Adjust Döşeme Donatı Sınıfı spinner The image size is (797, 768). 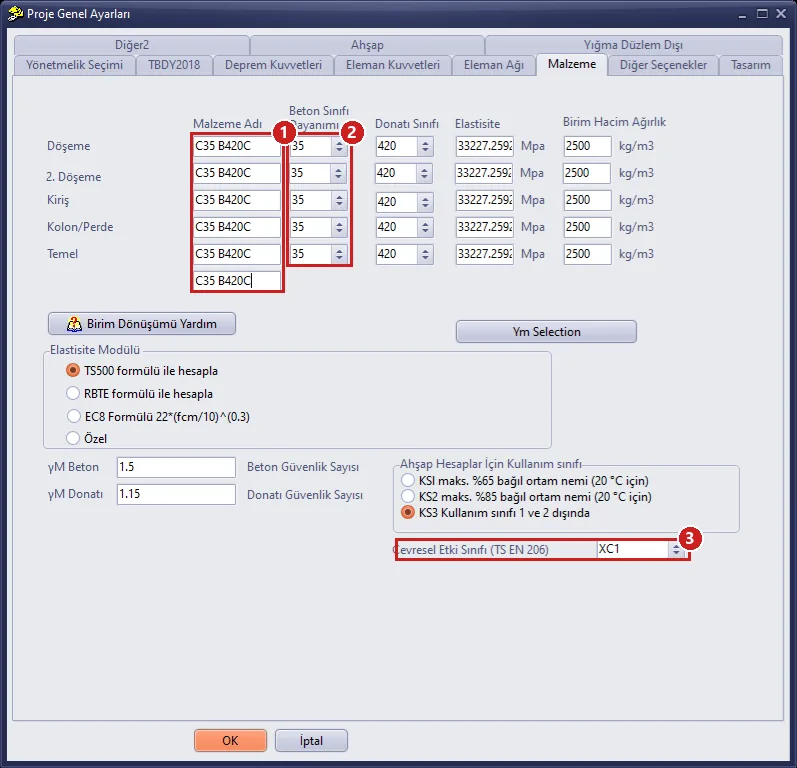click(425, 146)
